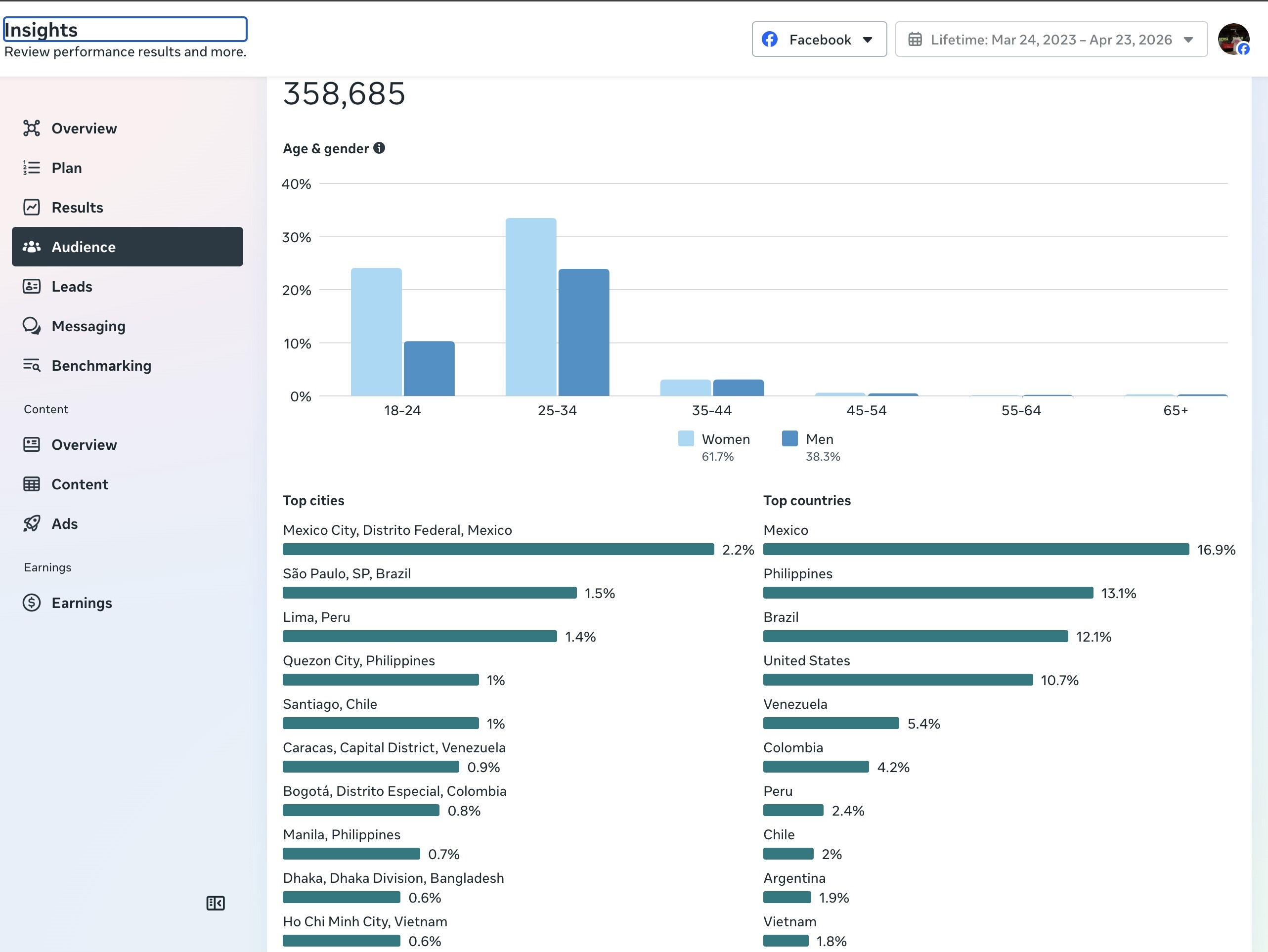Toggle Women series in chart legend
The image size is (1268, 952).
coord(714,439)
